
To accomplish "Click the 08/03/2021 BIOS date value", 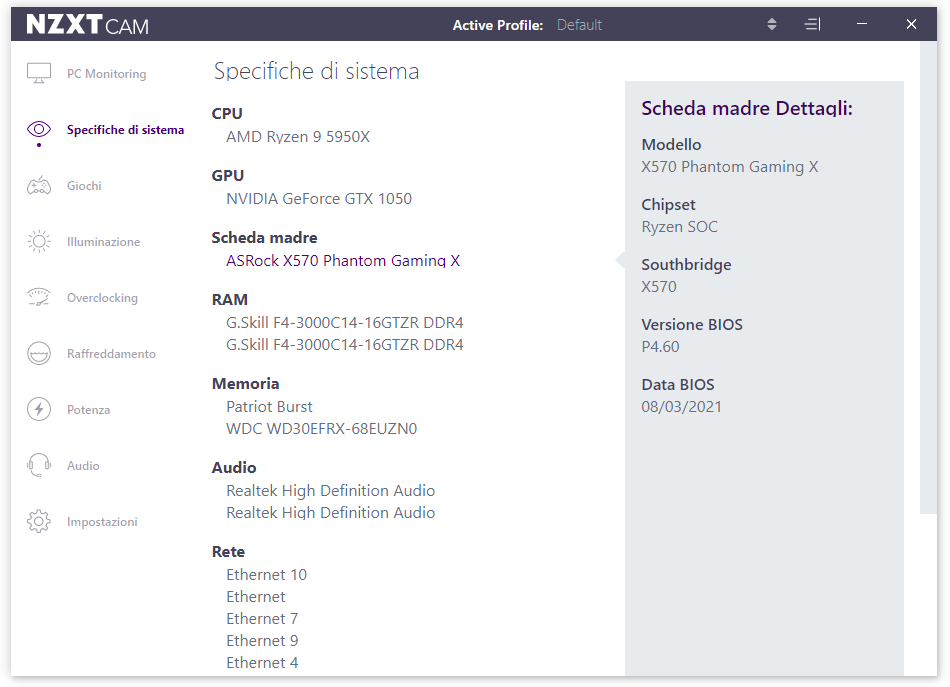I will pos(682,407).
